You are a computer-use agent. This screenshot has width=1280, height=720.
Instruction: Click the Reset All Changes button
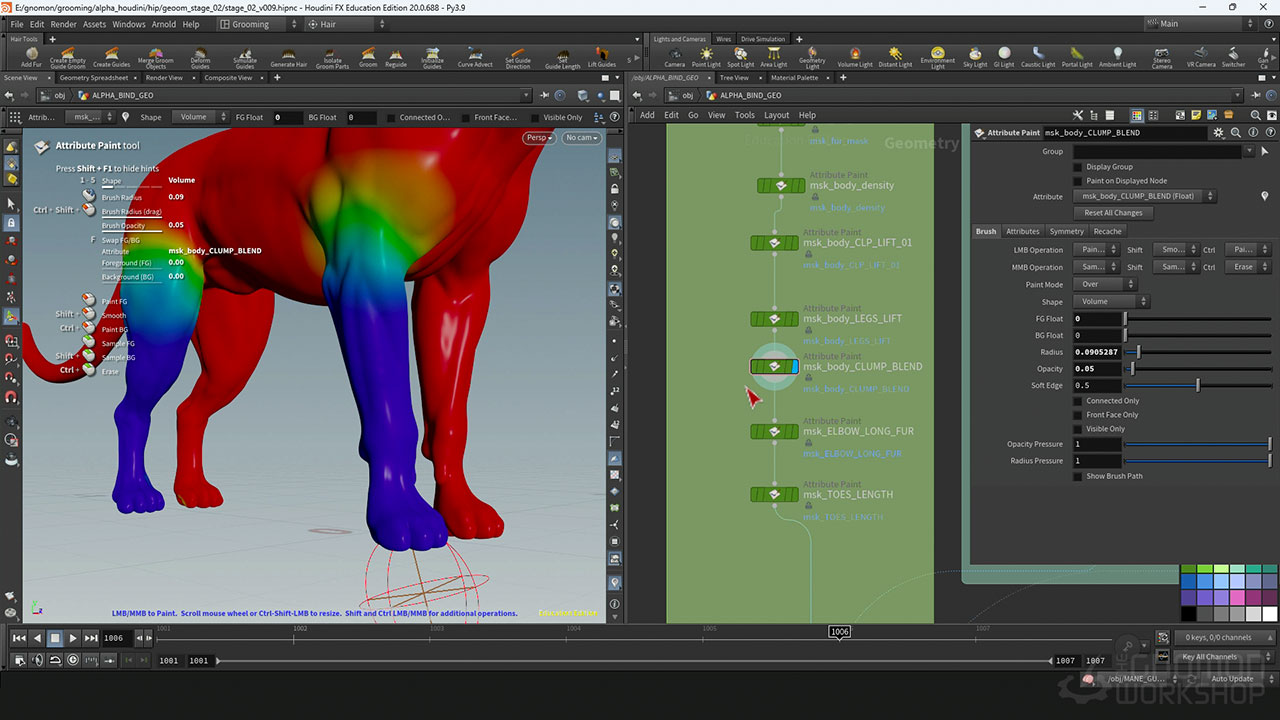pos(1113,213)
